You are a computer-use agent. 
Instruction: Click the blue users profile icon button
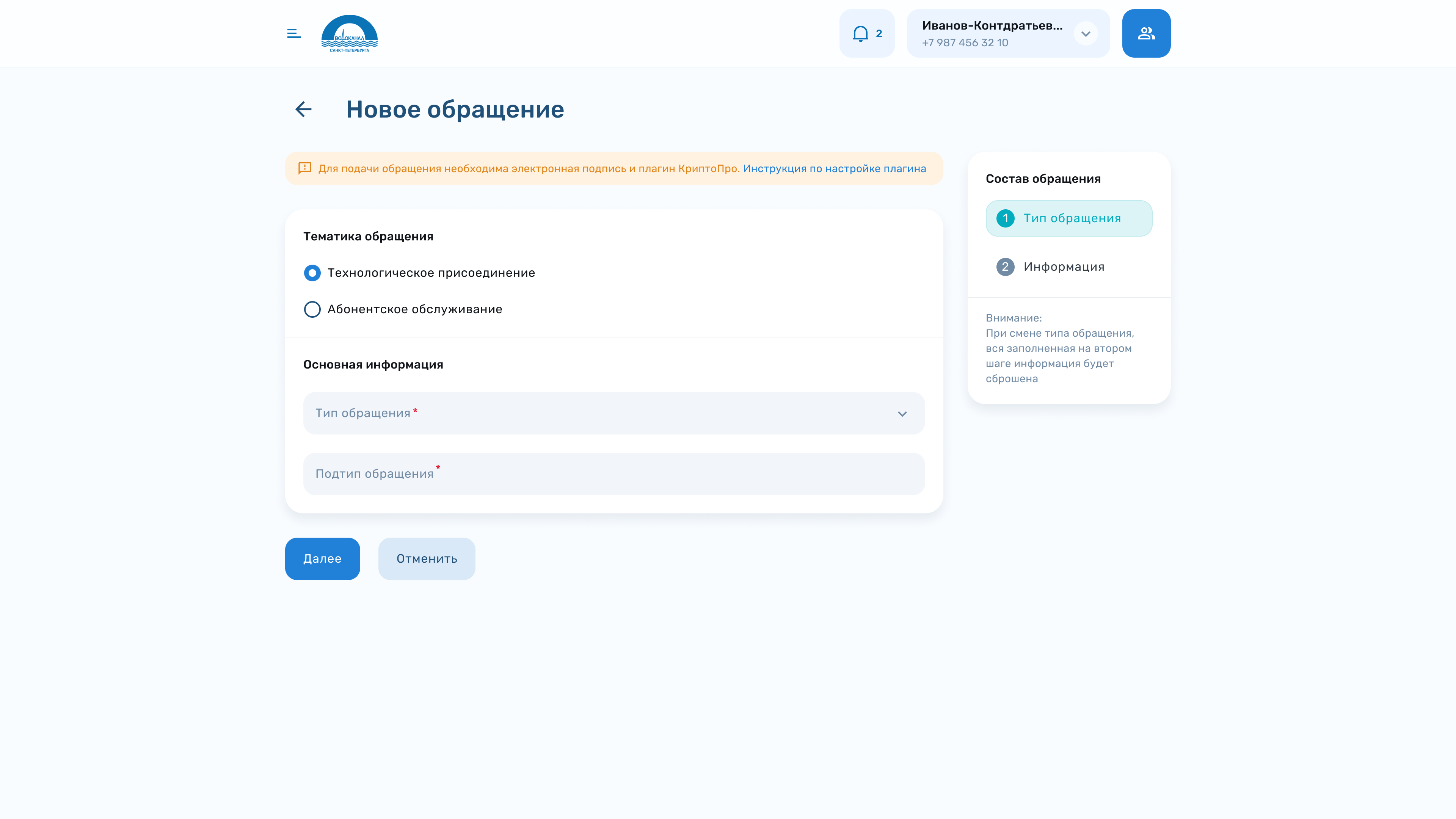1146,33
